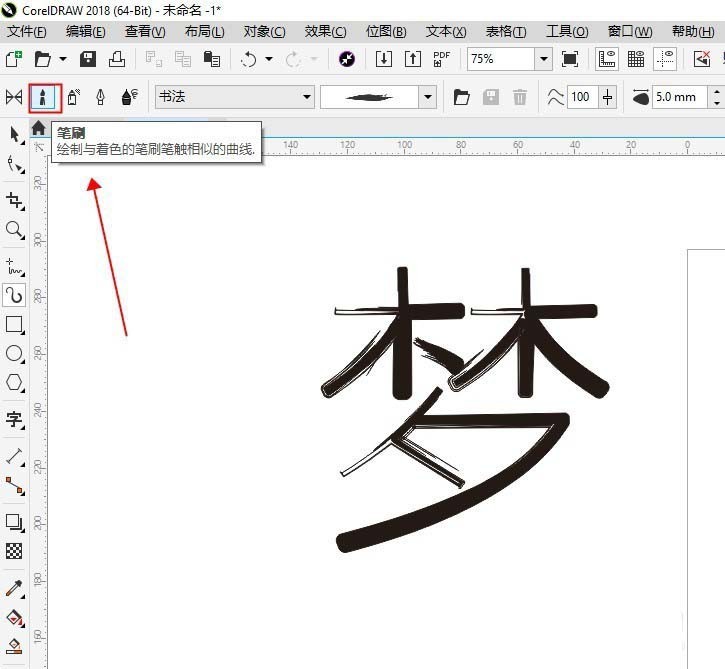
Task: Click the Import button in toolbar
Action: click(383, 59)
